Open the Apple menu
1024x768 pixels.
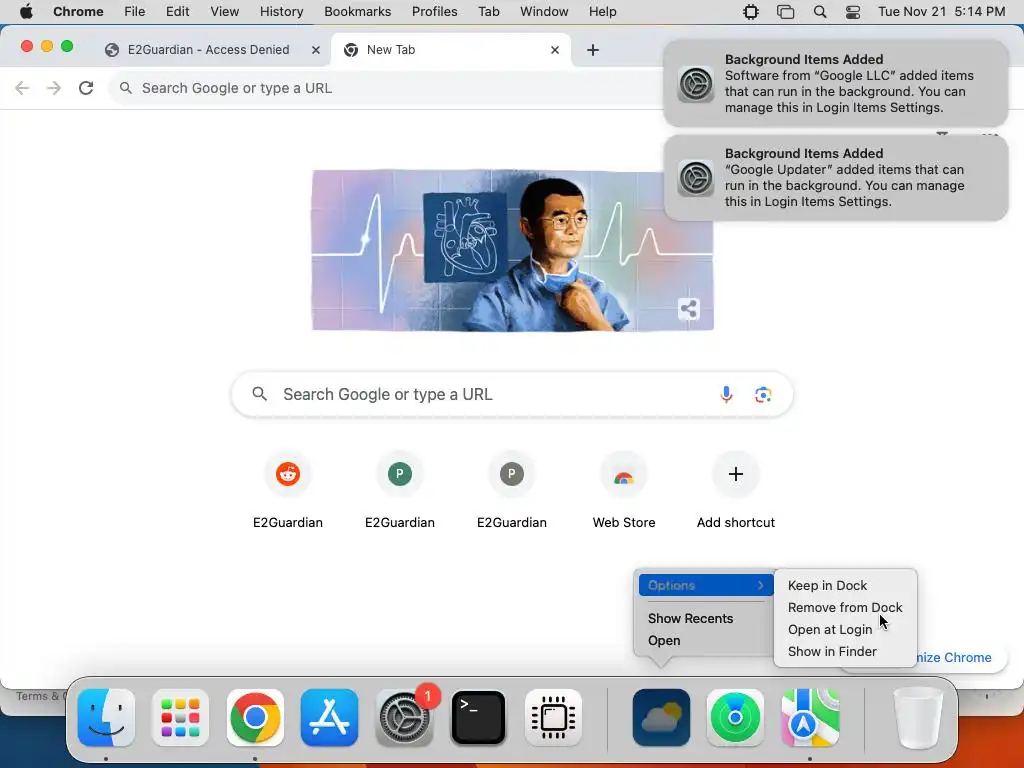click(26, 12)
